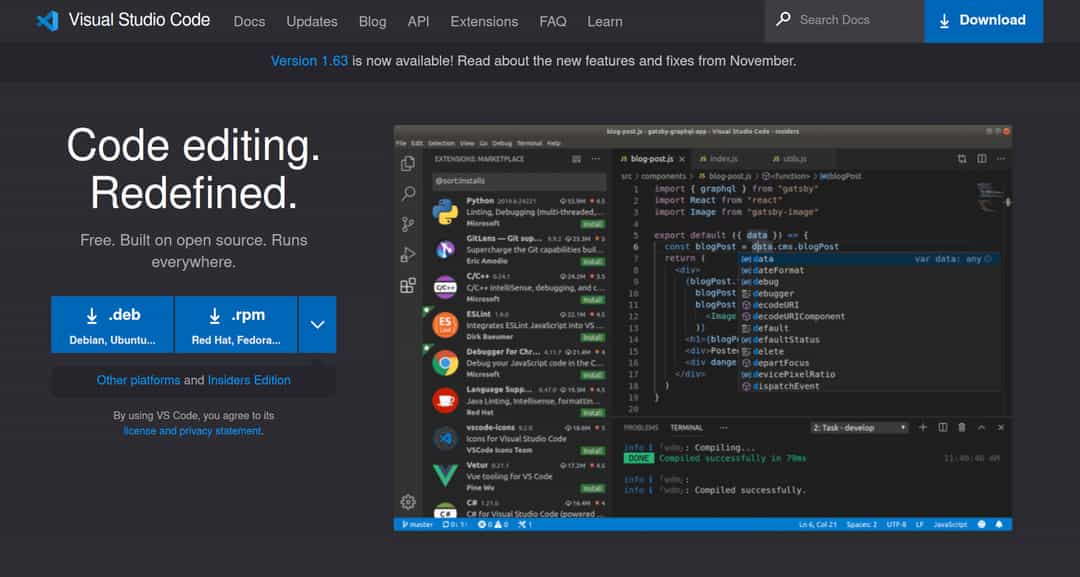Click the search magnifier icon in the header
This screenshot has height=577, width=1080.
(783, 19)
